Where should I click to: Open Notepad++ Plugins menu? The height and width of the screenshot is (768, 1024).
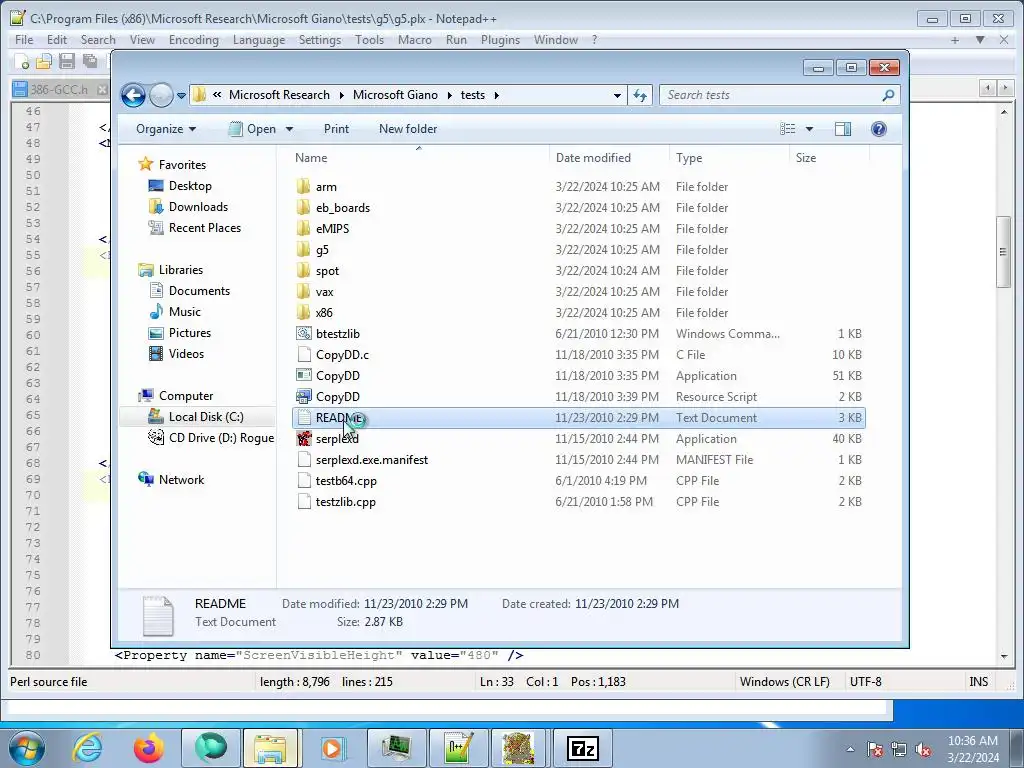[500, 40]
